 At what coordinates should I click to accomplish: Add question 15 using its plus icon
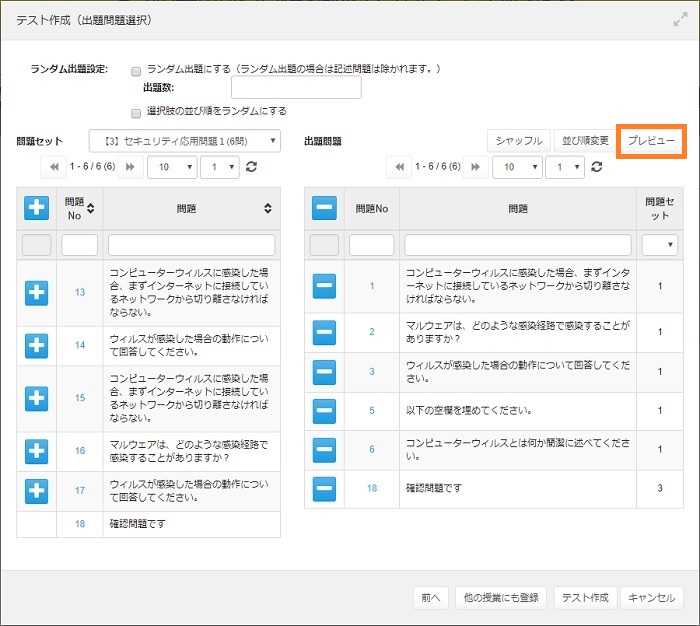[37, 397]
